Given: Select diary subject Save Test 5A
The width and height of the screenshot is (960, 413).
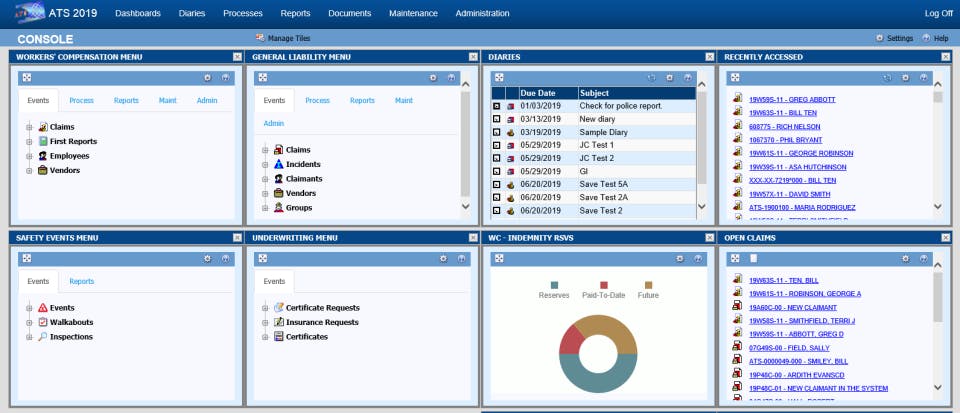Looking at the screenshot, I should click(604, 184).
